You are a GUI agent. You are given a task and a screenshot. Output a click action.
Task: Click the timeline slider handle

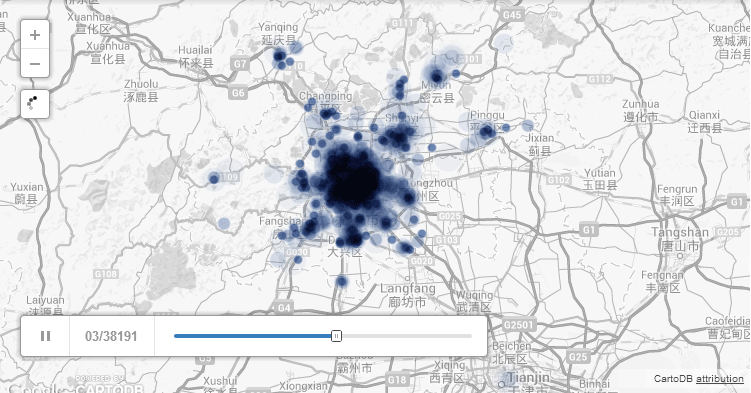click(x=337, y=336)
